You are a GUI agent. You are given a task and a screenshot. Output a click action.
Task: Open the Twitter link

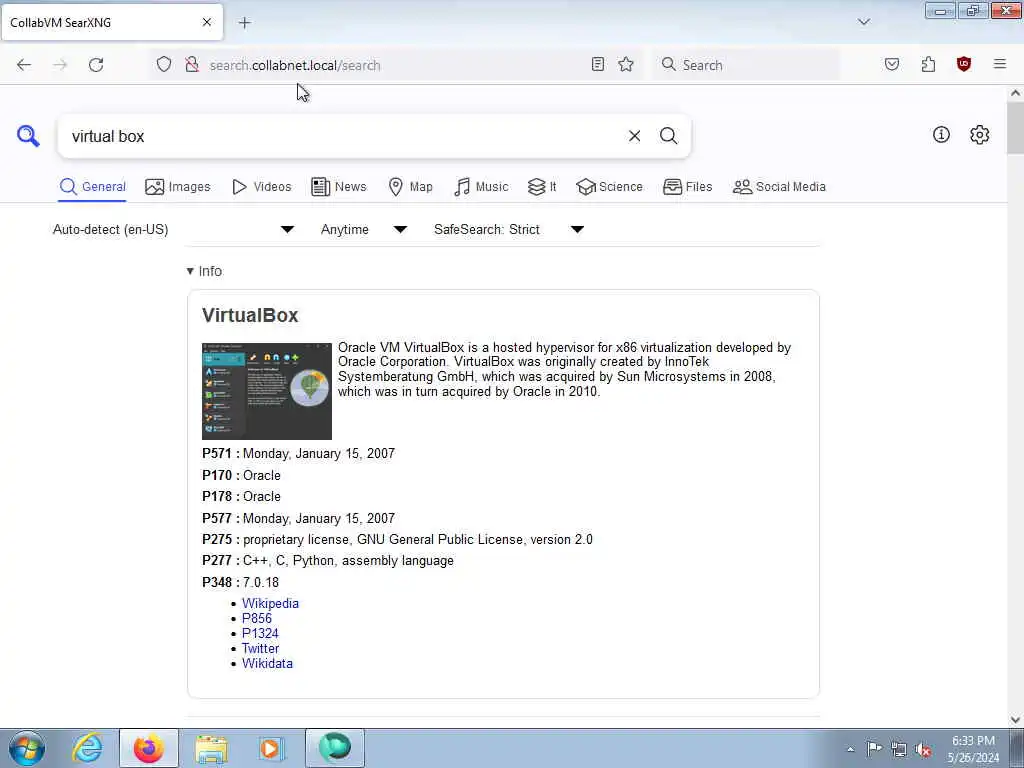[x=260, y=648]
